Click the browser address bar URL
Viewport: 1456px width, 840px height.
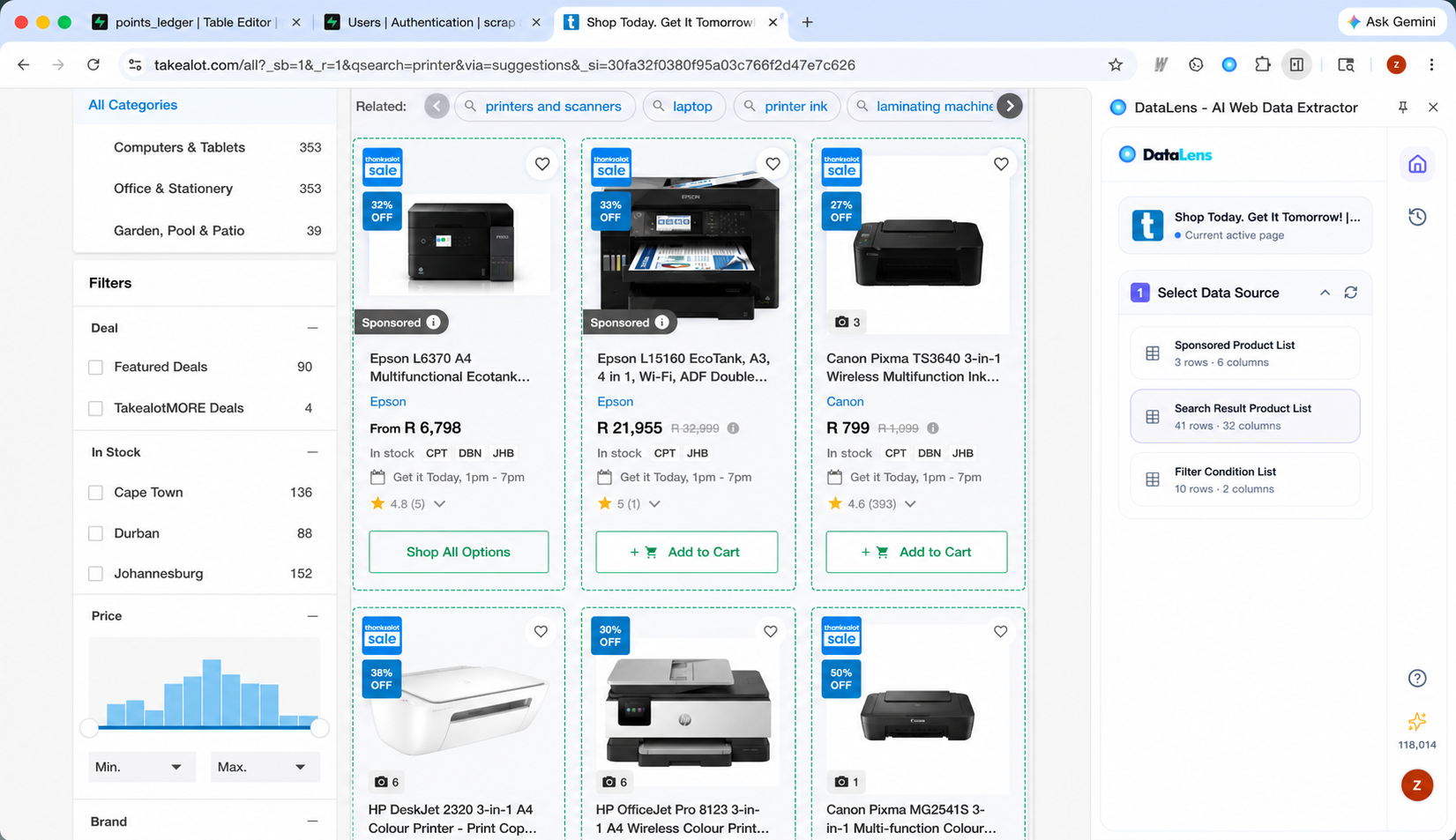click(x=504, y=64)
